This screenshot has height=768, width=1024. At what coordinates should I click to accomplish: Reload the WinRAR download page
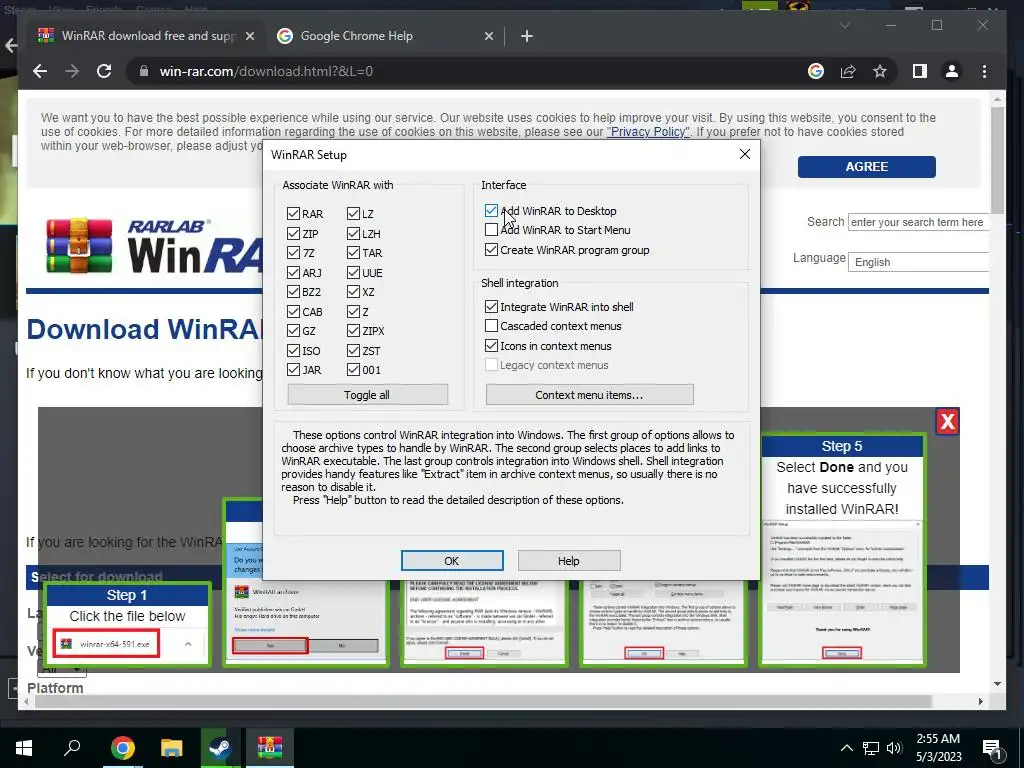click(104, 71)
